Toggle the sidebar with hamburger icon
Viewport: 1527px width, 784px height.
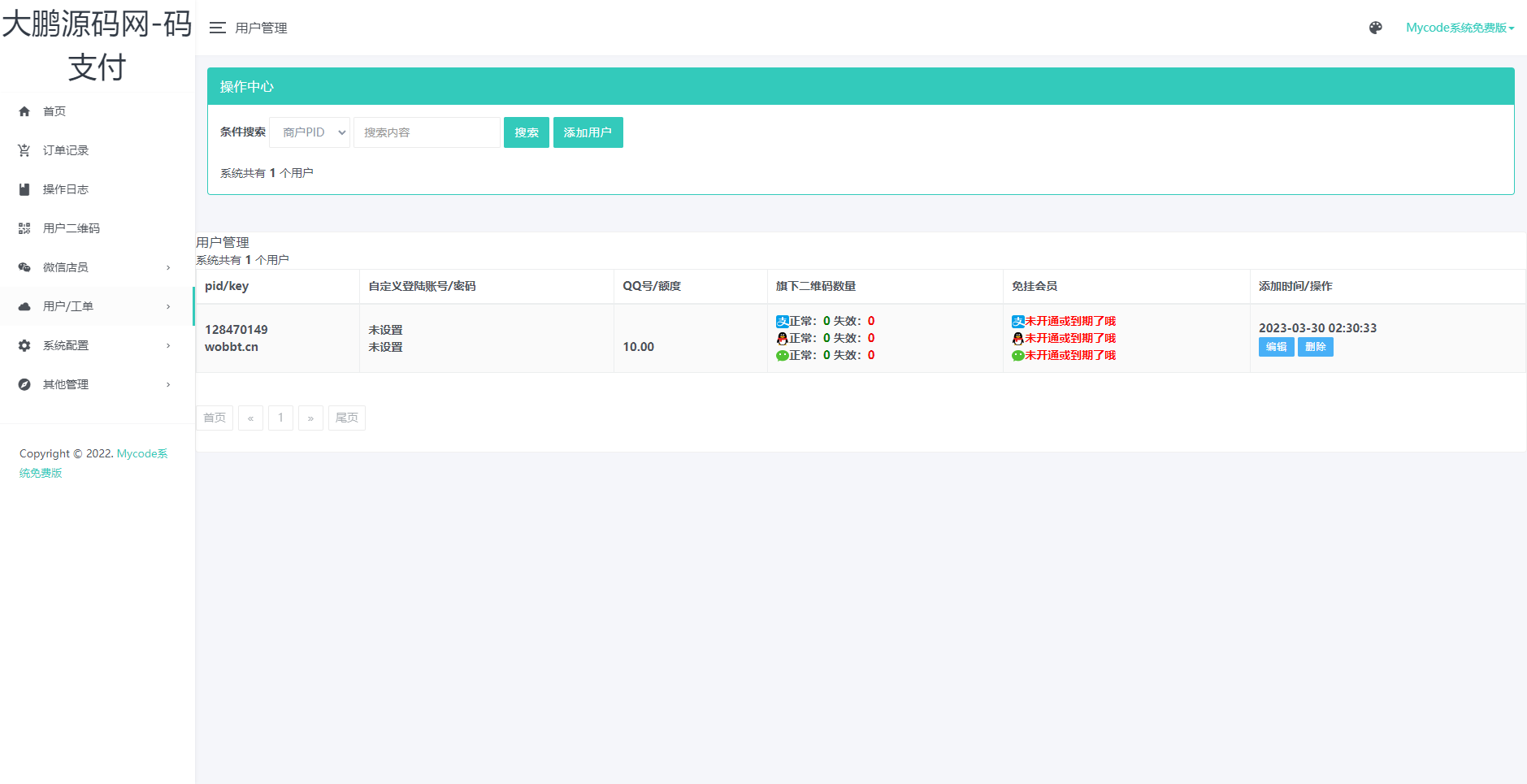click(x=217, y=27)
